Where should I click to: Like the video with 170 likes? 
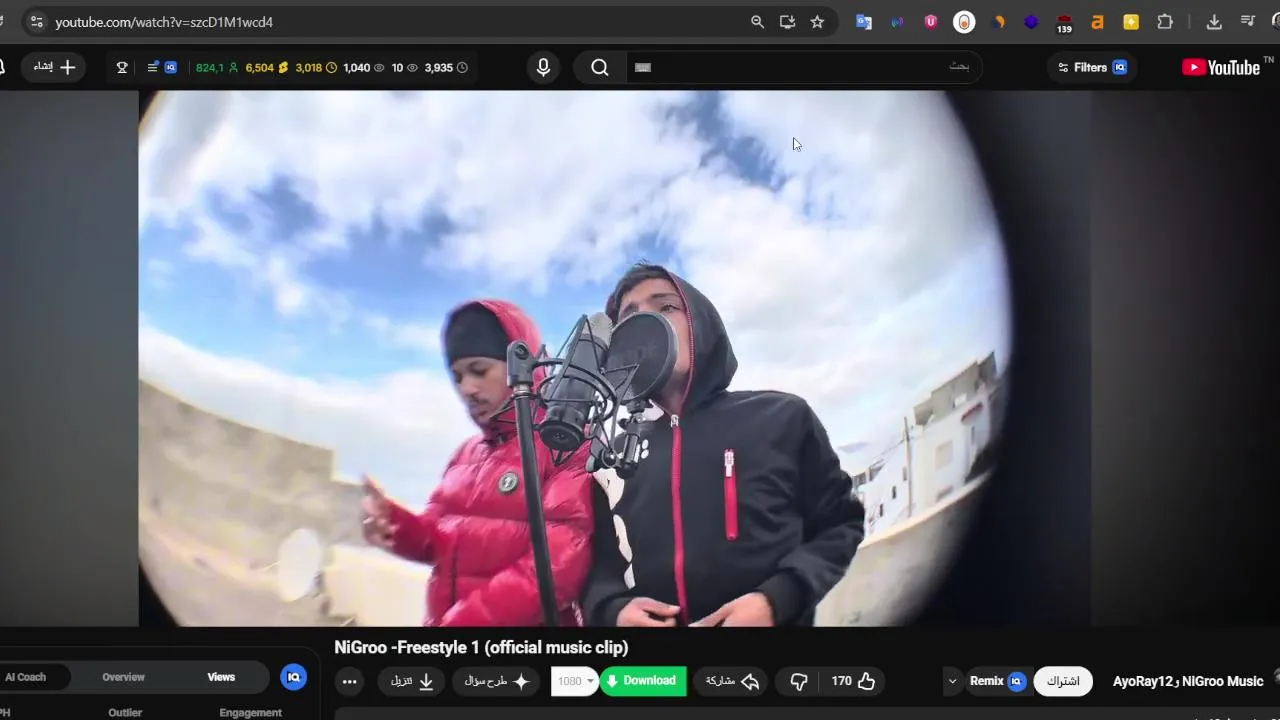[853, 681]
